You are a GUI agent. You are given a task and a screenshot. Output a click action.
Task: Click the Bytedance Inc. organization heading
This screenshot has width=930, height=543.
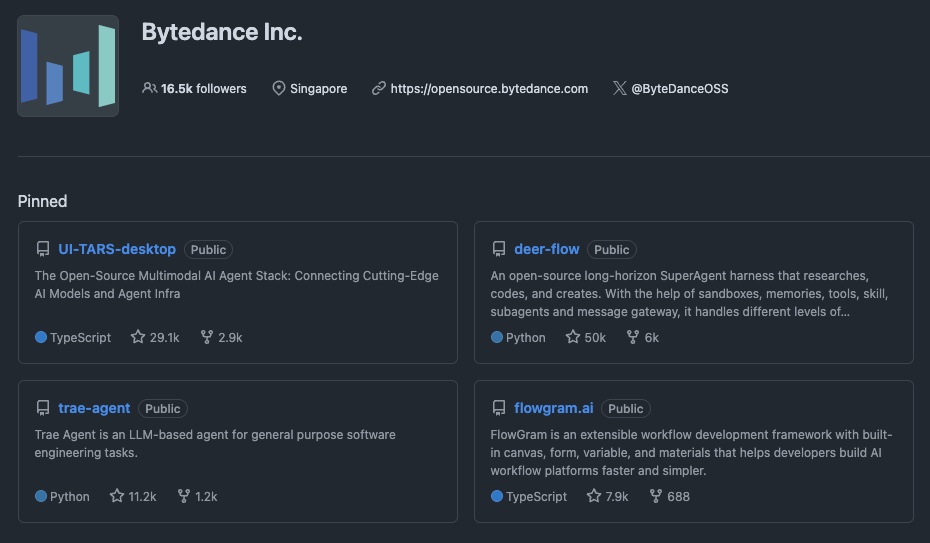pos(222,32)
